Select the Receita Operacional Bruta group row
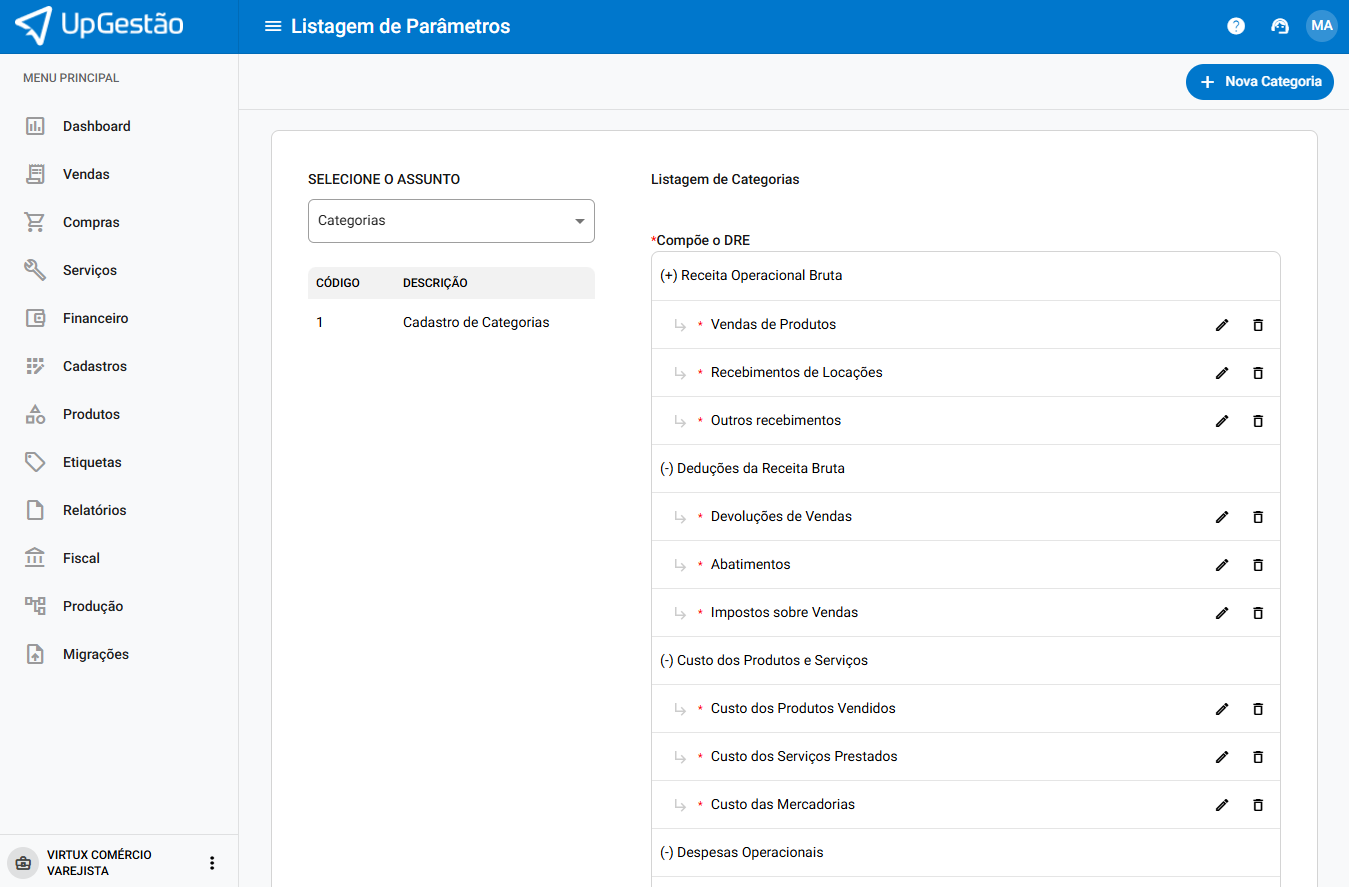 click(x=751, y=276)
